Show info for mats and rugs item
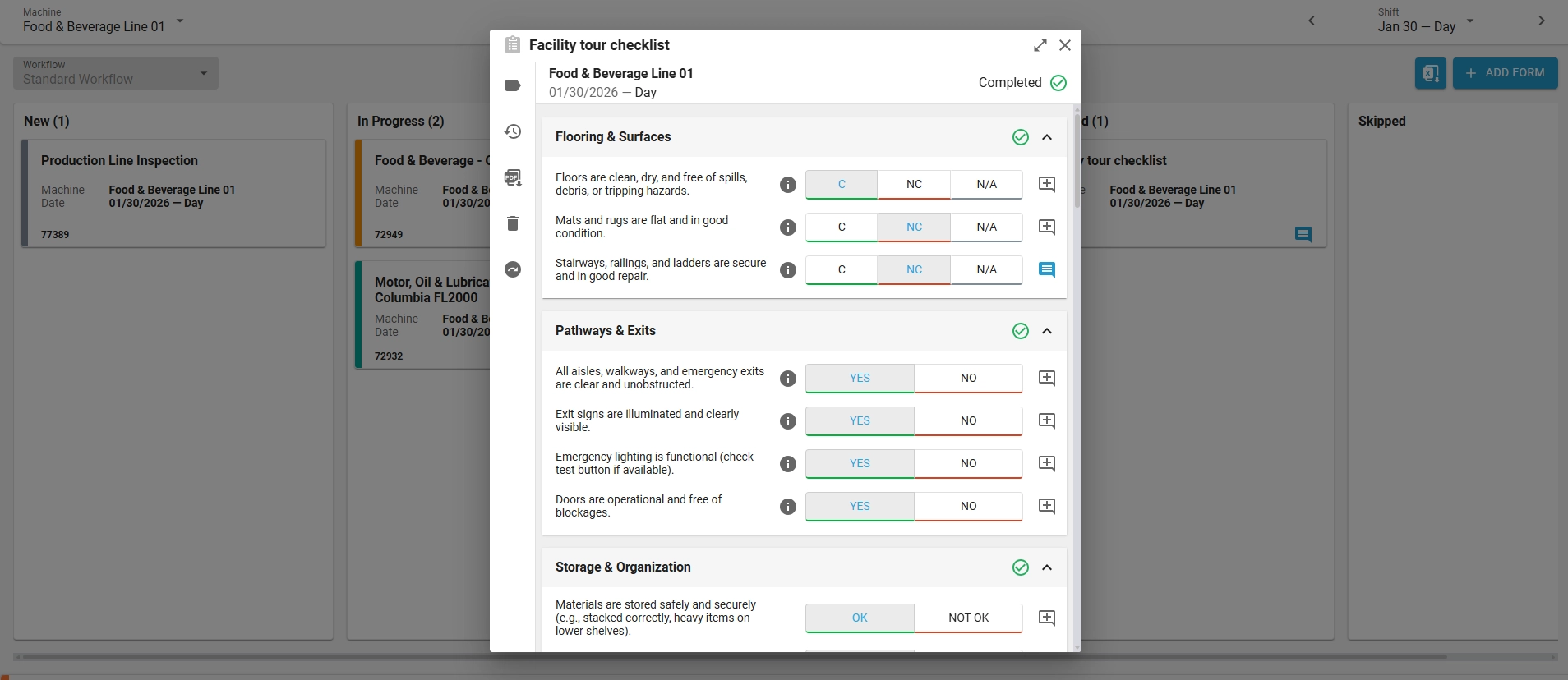 [x=788, y=227]
